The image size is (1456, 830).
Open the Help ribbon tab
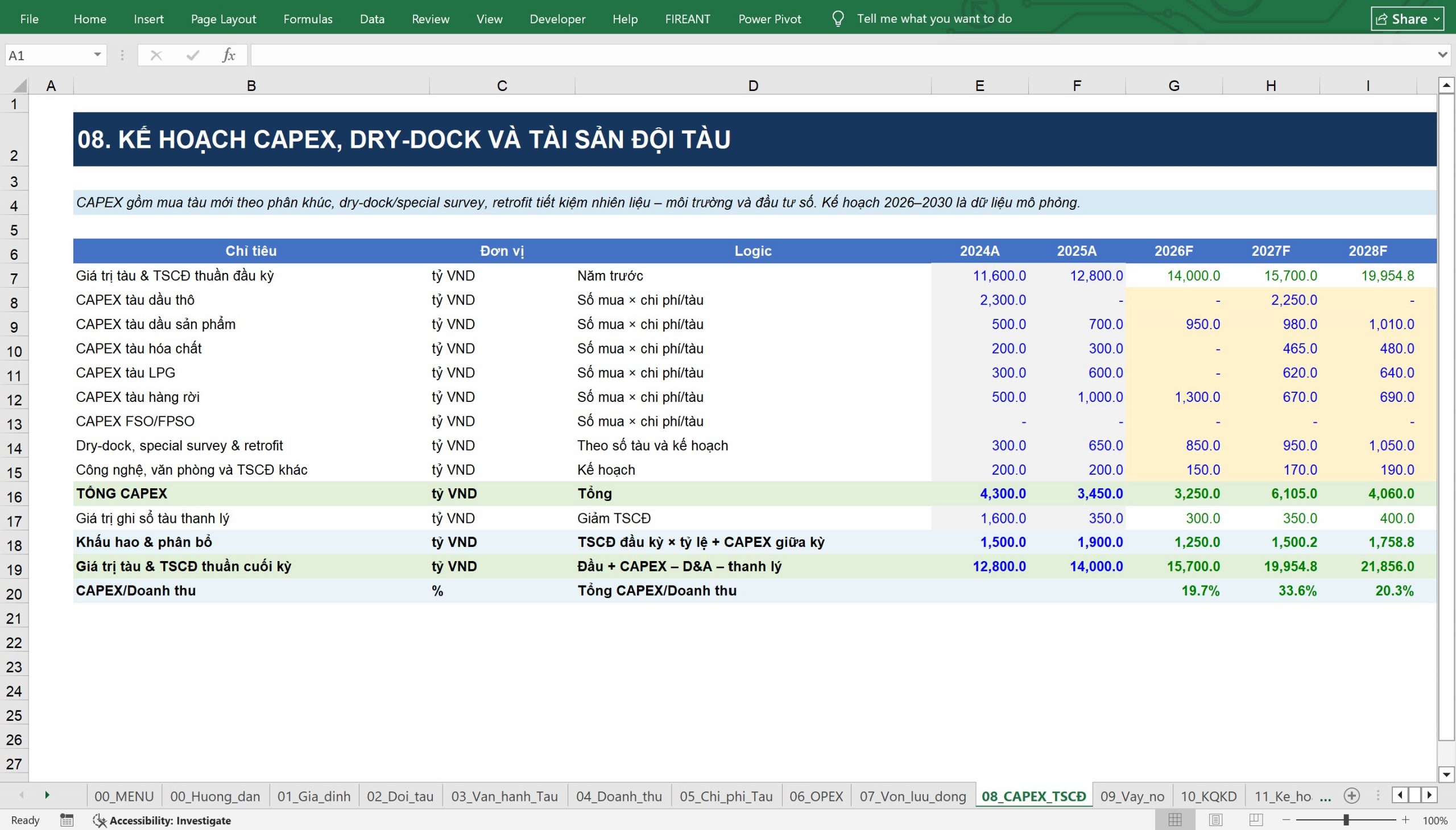625,19
